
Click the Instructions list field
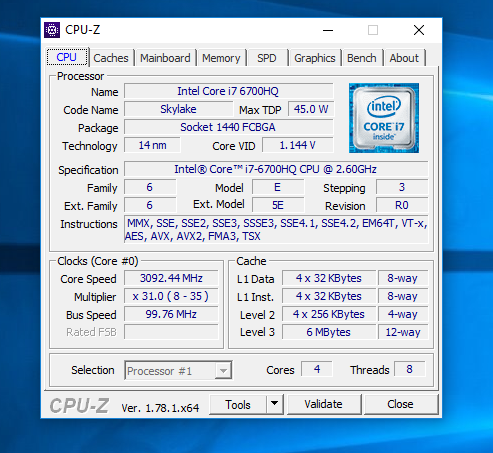click(276, 229)
